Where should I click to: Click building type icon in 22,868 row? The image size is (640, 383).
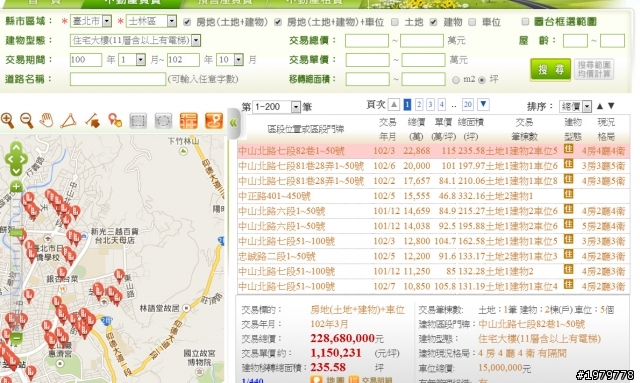click(569, 149)
